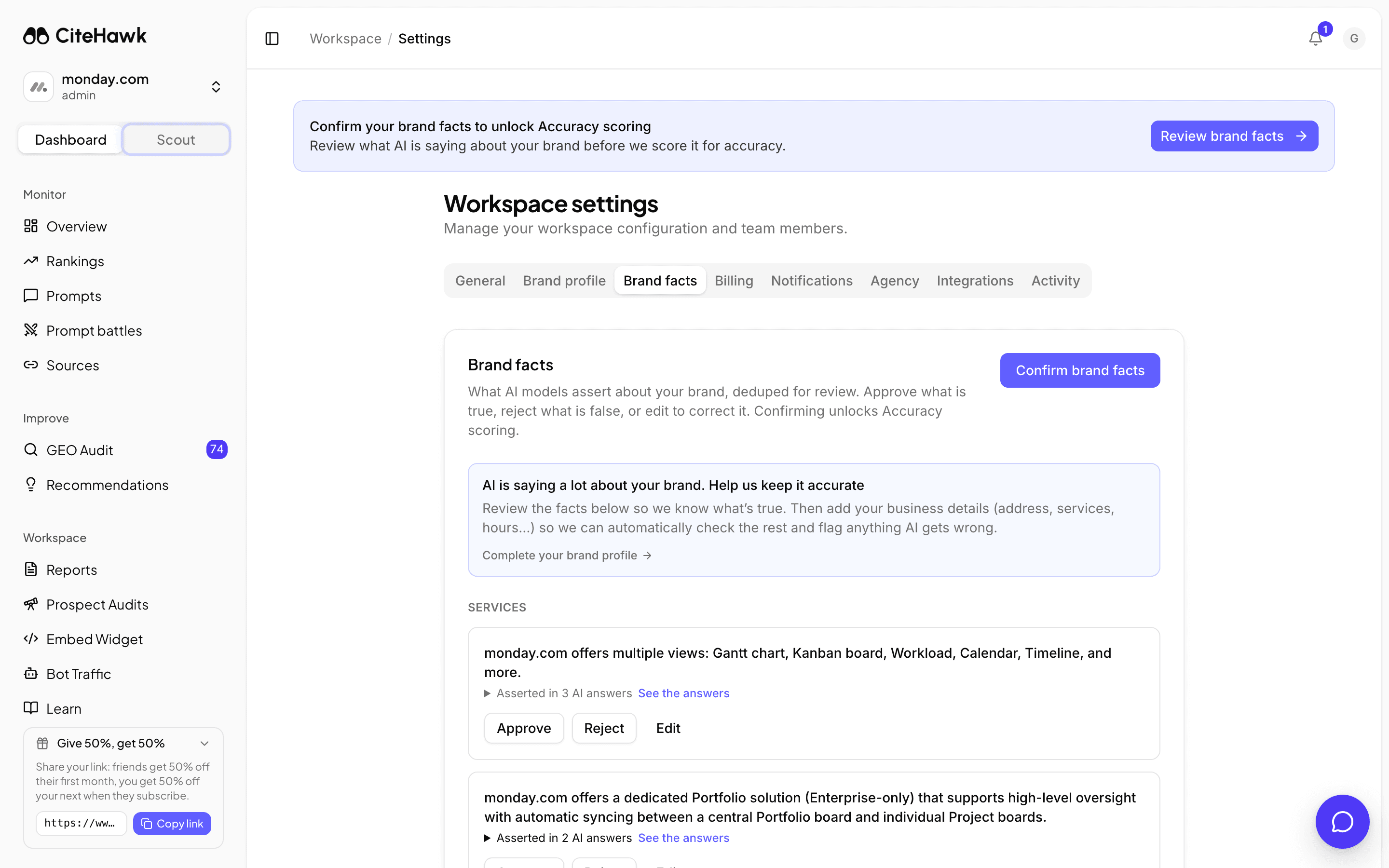This screenshot has height=868, width=1389.
Task: Open the Integrations tab
Action: coord(975,281)
